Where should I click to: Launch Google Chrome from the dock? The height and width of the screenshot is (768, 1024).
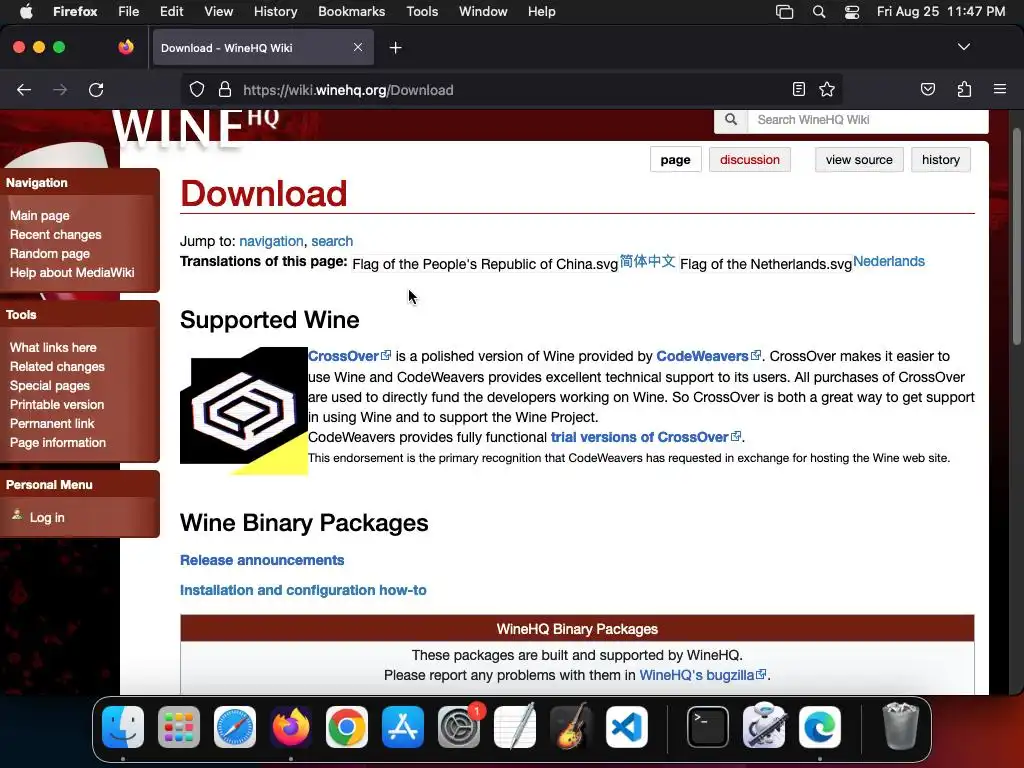(x=347, y=727)
